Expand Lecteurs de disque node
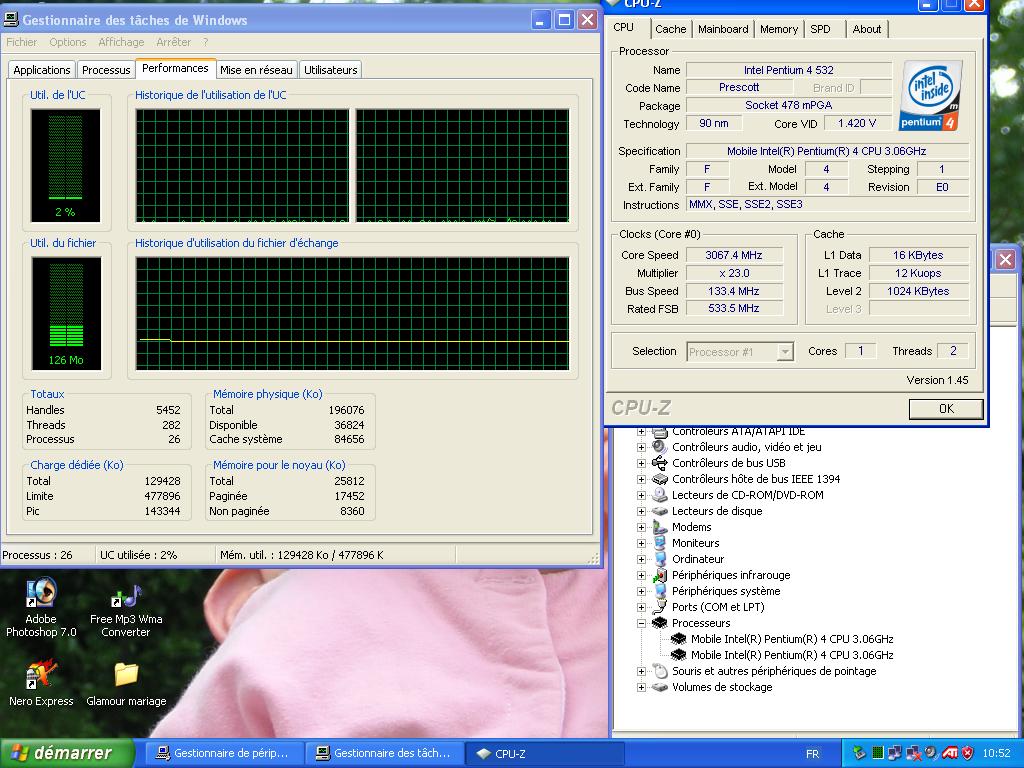1024x768 pixels. point(641,511)
